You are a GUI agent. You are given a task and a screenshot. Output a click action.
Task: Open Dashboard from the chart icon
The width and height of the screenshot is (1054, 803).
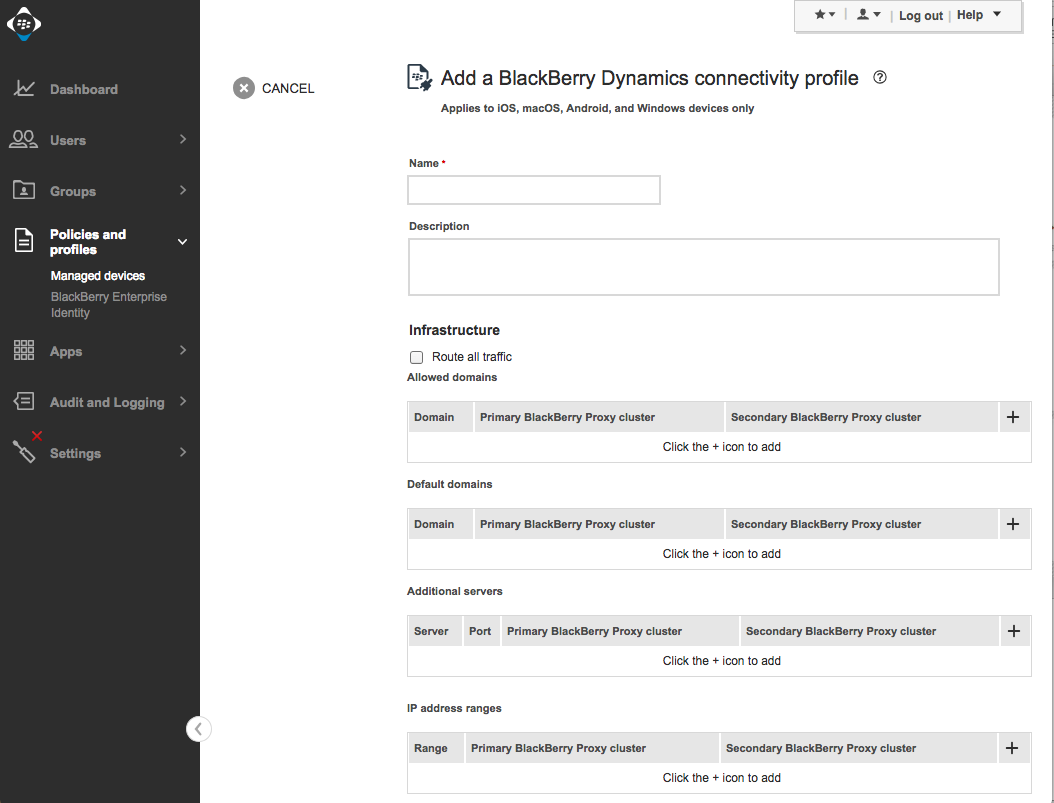[24, 89]
